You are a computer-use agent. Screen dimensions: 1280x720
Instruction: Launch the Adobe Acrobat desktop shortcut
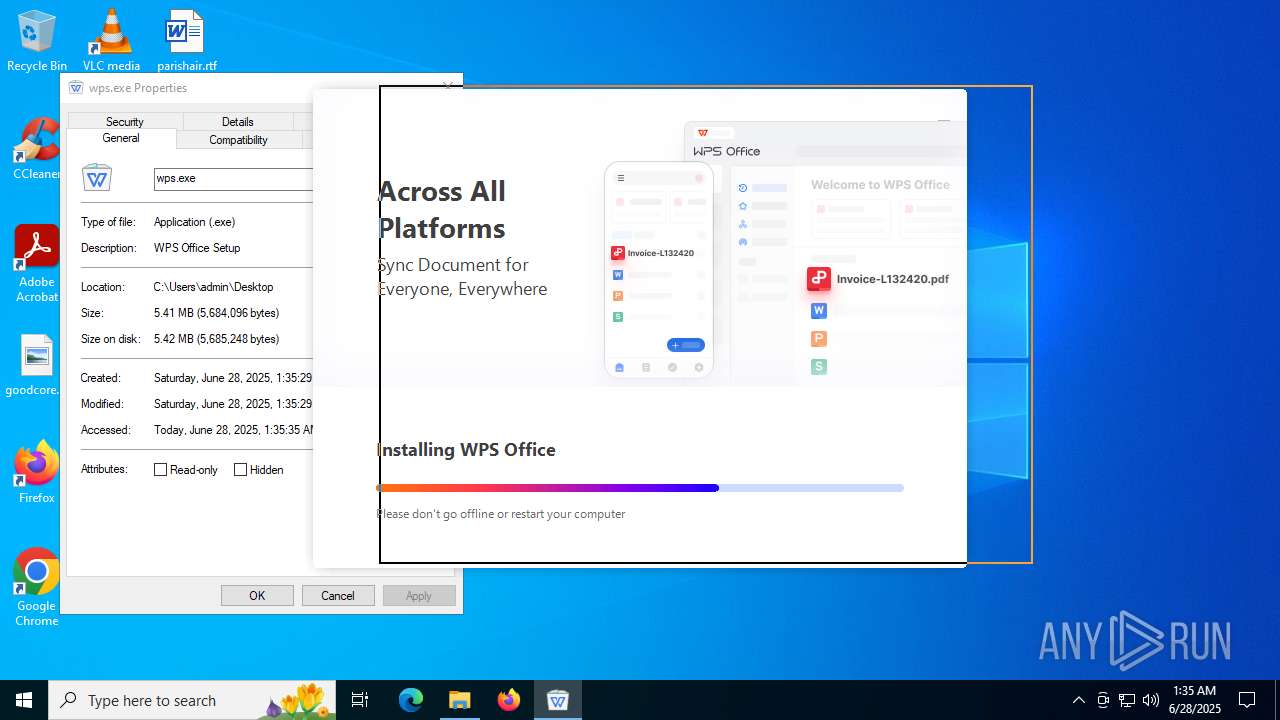37,263
